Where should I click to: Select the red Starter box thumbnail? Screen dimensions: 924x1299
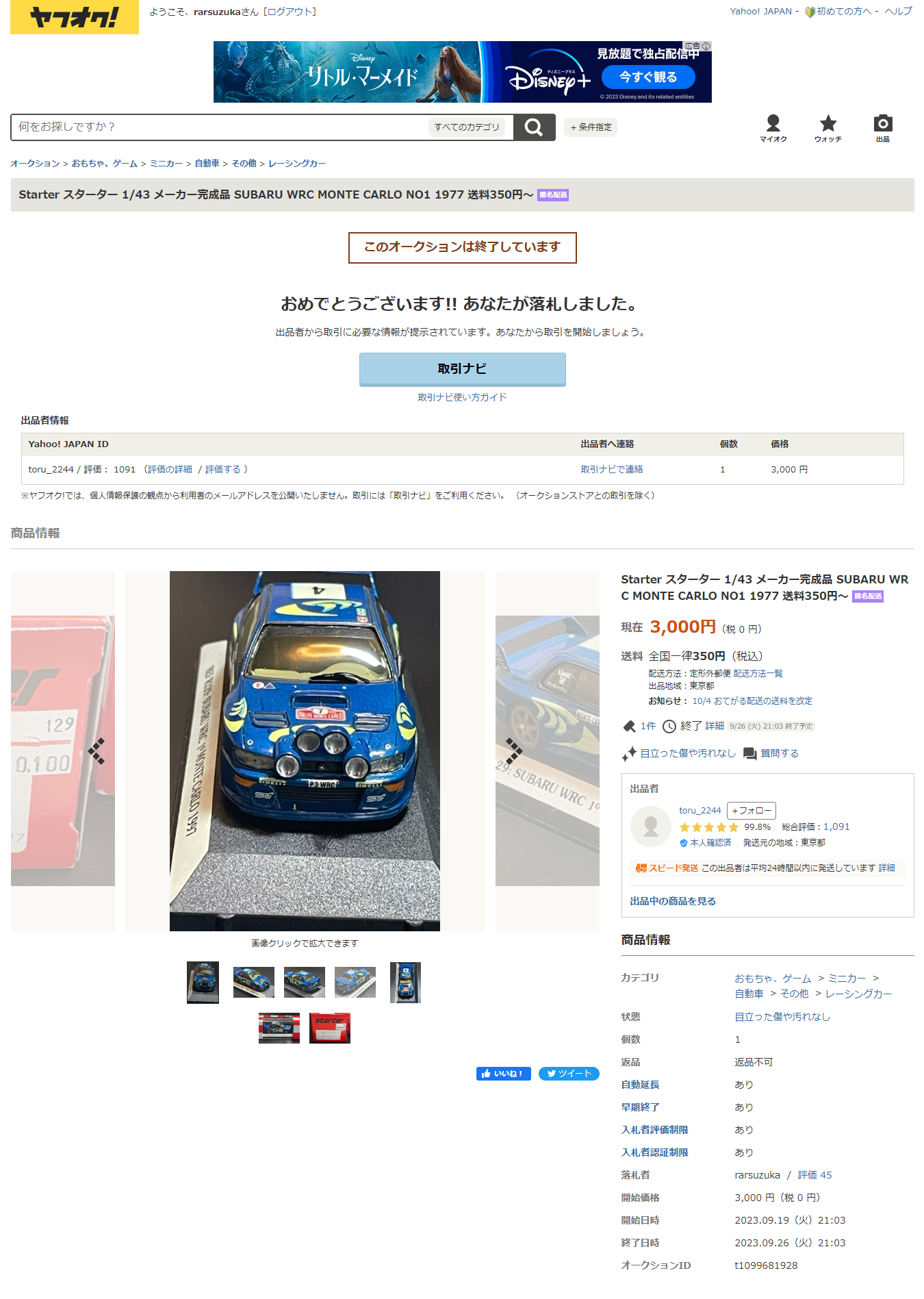(x=330, y=1028)
